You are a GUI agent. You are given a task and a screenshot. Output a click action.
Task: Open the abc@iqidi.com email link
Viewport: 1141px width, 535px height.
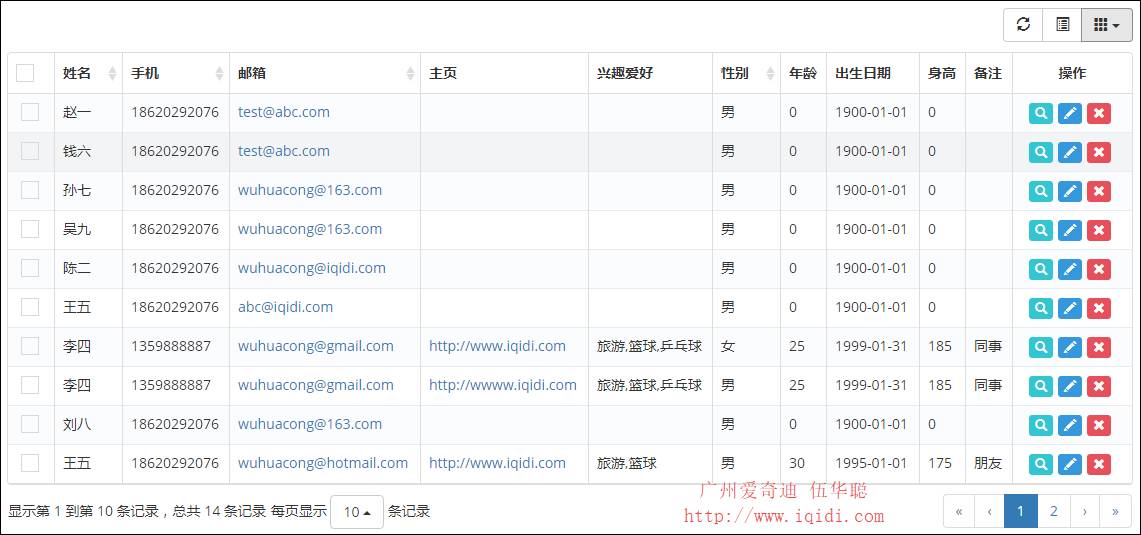tap(285, 307)
